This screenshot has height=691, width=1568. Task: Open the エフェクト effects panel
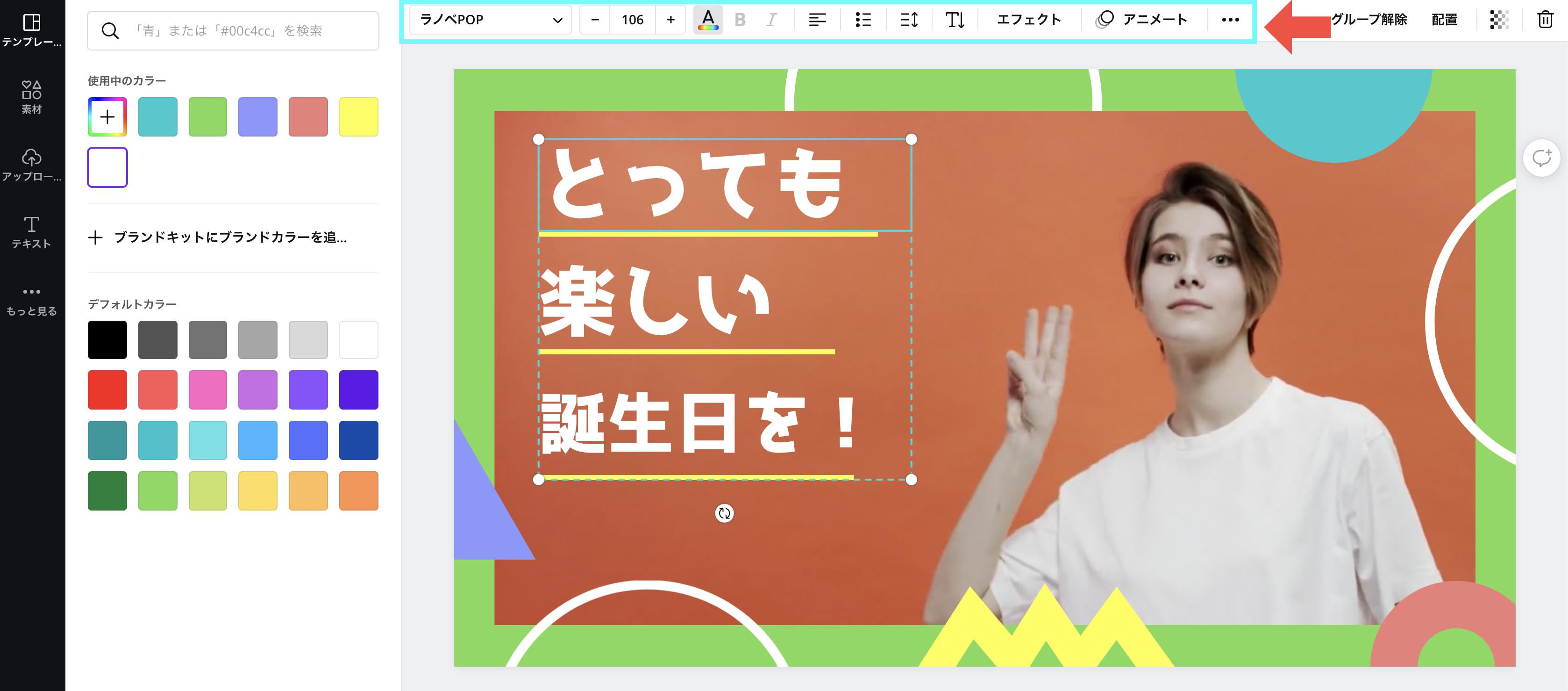[1029, 20]
